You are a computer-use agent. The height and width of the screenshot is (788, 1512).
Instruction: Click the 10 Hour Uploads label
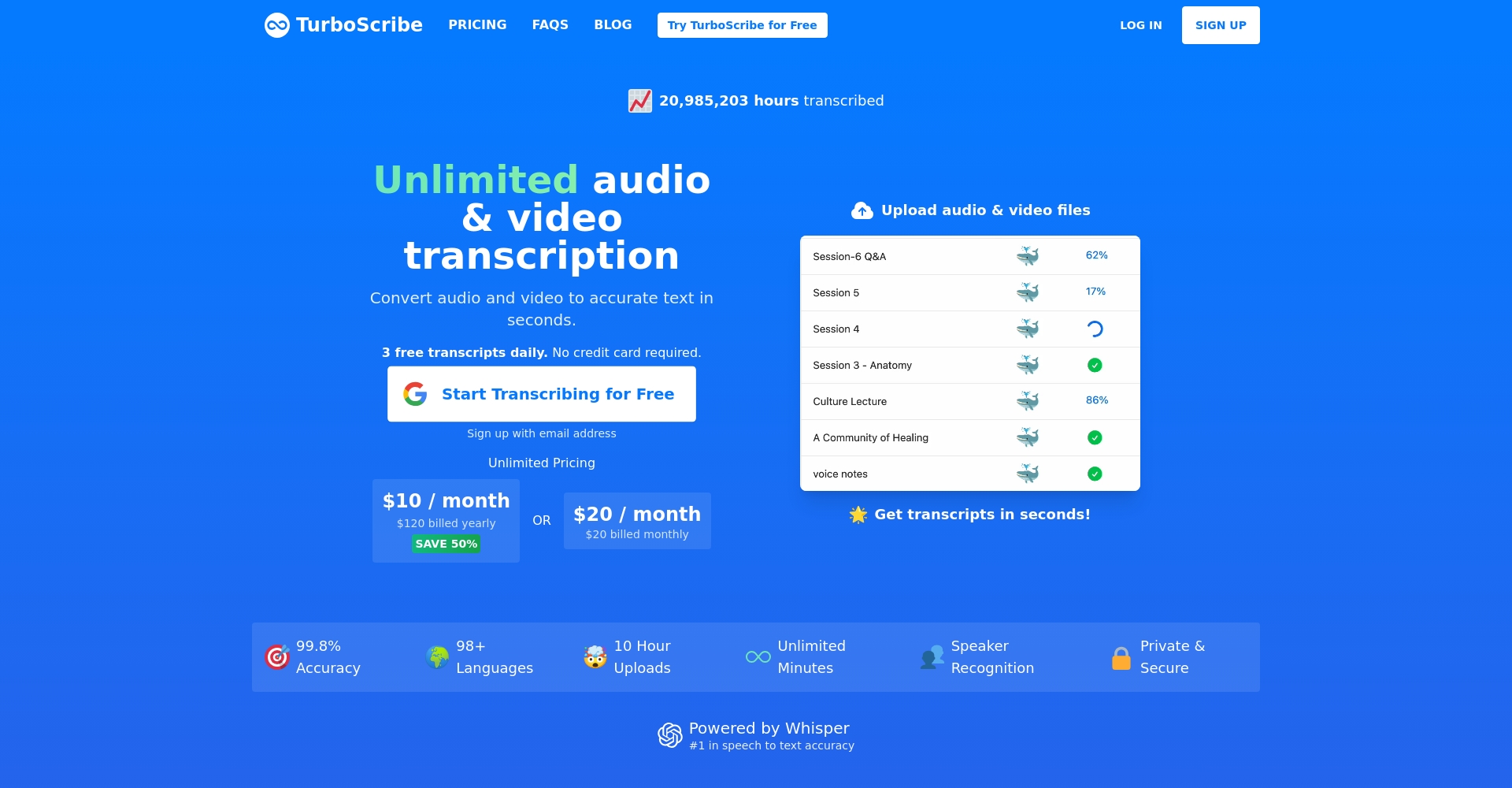[642, 657]
